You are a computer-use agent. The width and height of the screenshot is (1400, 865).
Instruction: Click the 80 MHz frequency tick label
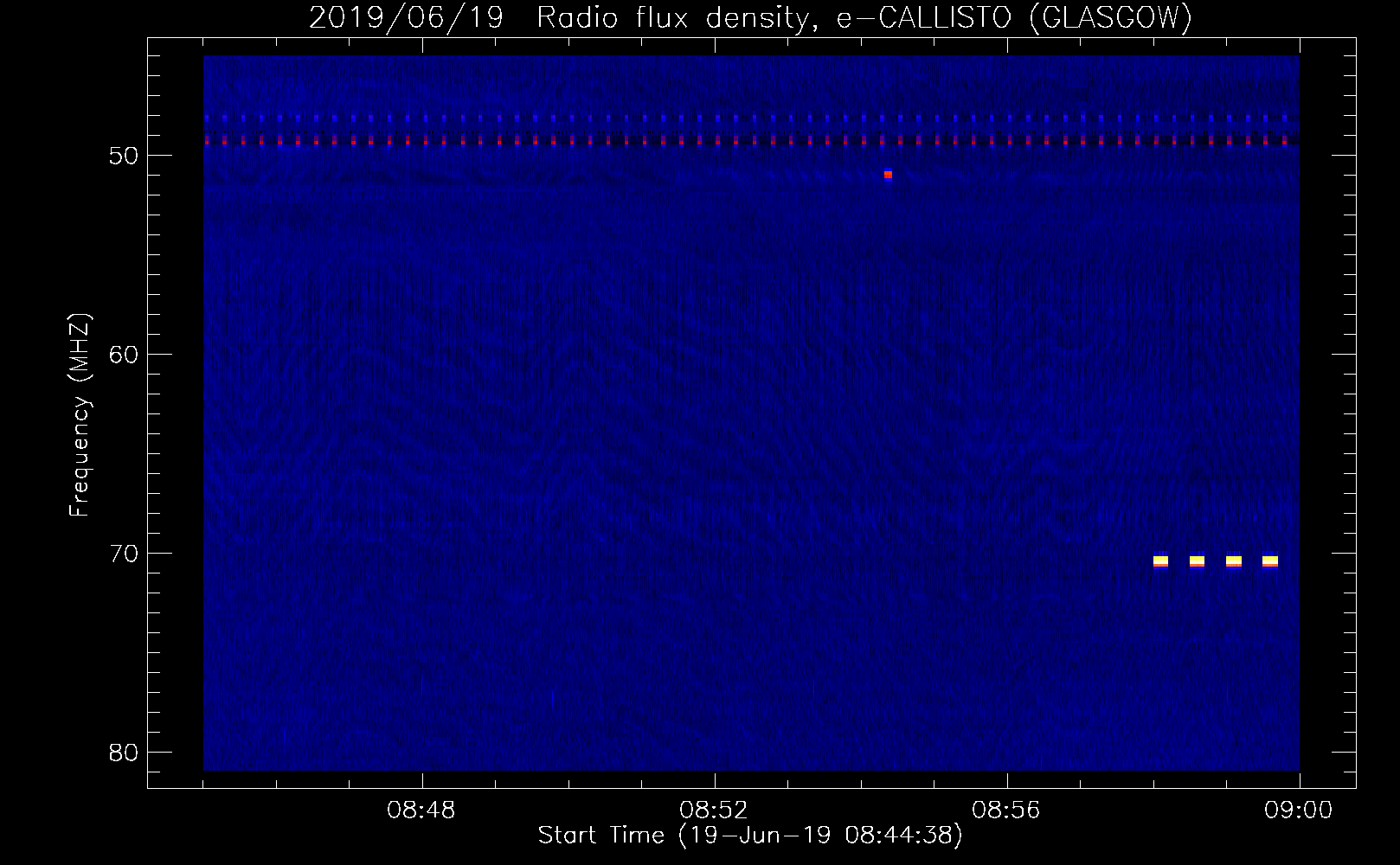click(124, 753)
